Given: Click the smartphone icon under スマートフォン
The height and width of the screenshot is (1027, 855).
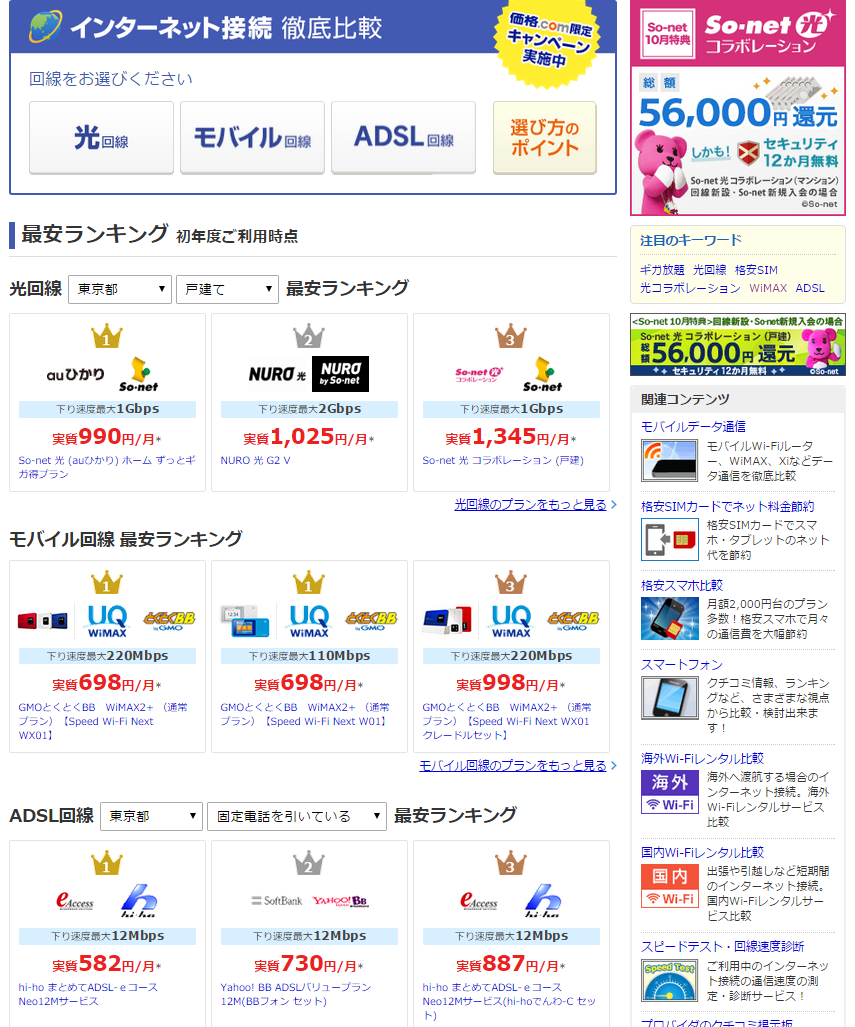Looking at the screenshot, I should click(670, 698).
